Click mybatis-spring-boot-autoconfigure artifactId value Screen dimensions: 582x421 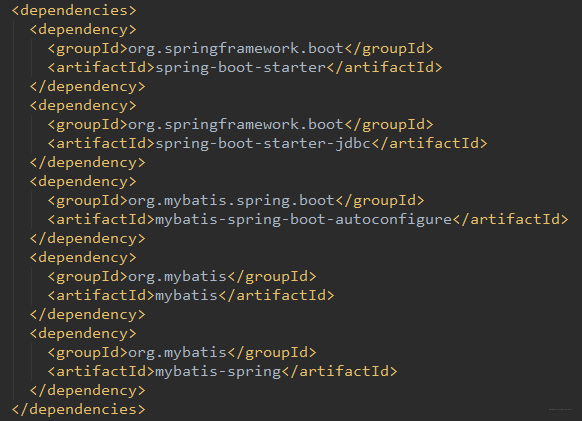tap(304, 219)
